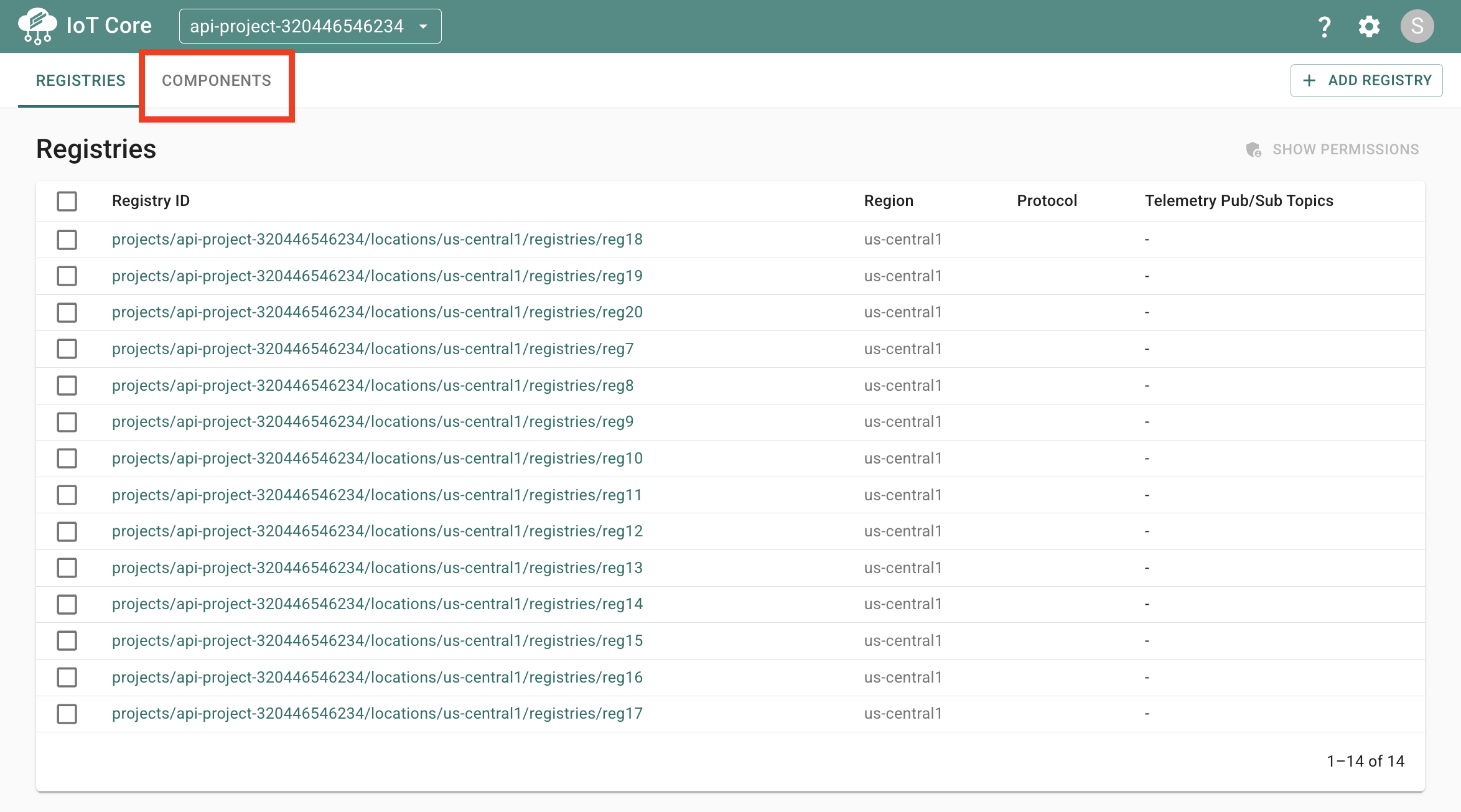Screen dimensions: 1461x812
Task: Click the us-central1 region cell for reg10
Action: coord(903,459)
